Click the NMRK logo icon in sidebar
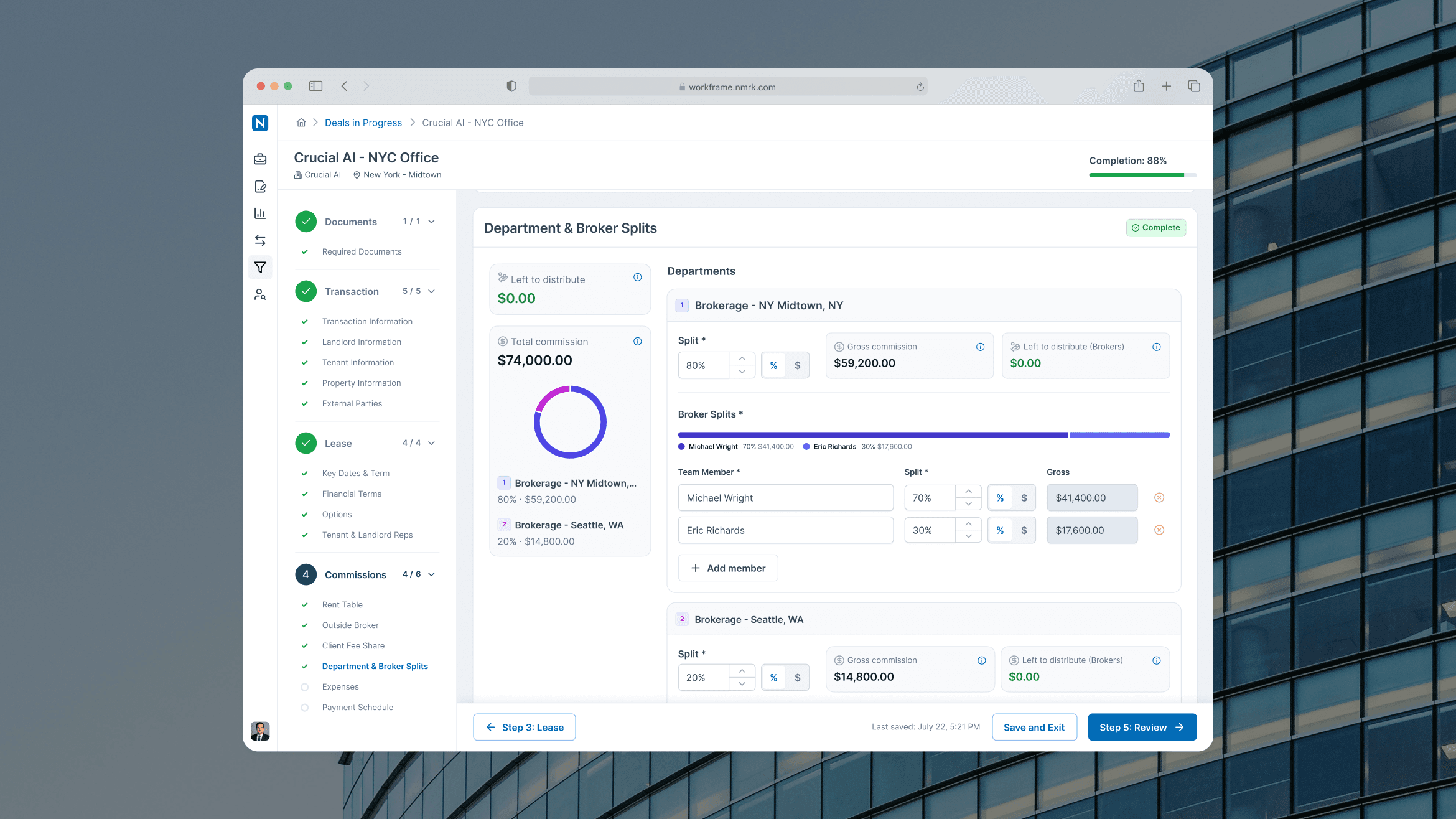1456x819 pixels. pyautogui.click(x=260, y=123)
